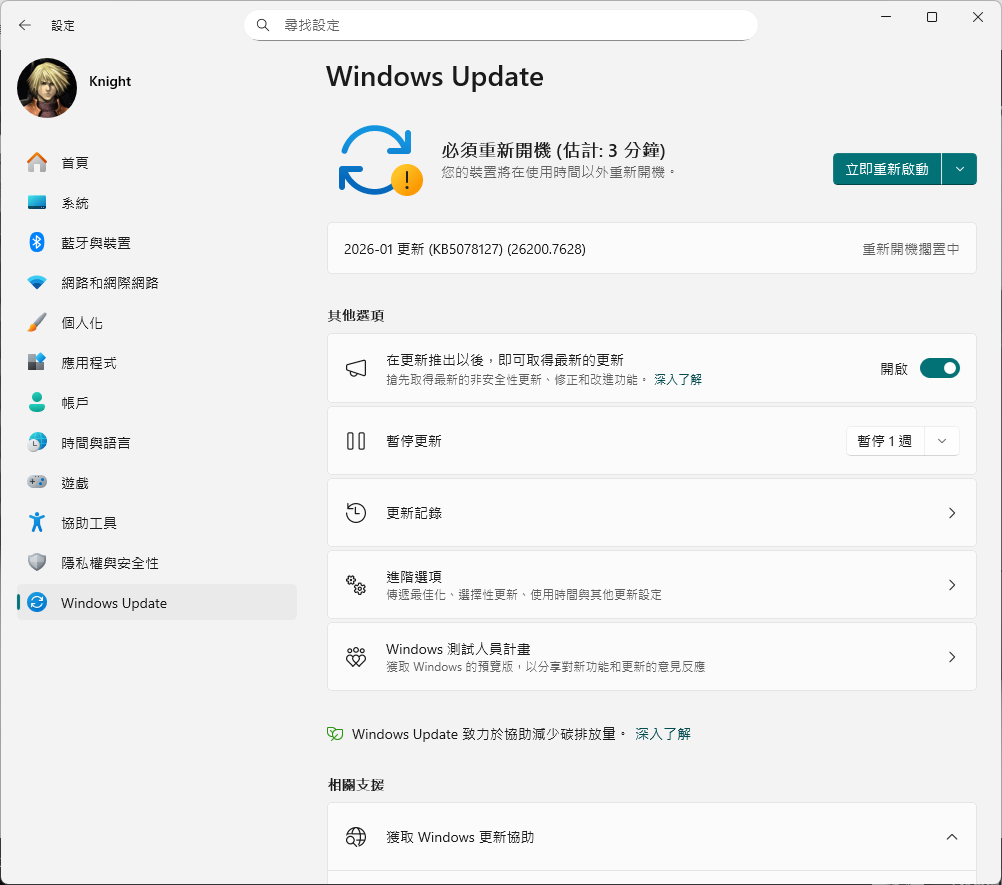Click the paintbrush Personalization icon (個人化)
The height and width of the screenshot is (885, 1002).
click(x=37, y=322)
